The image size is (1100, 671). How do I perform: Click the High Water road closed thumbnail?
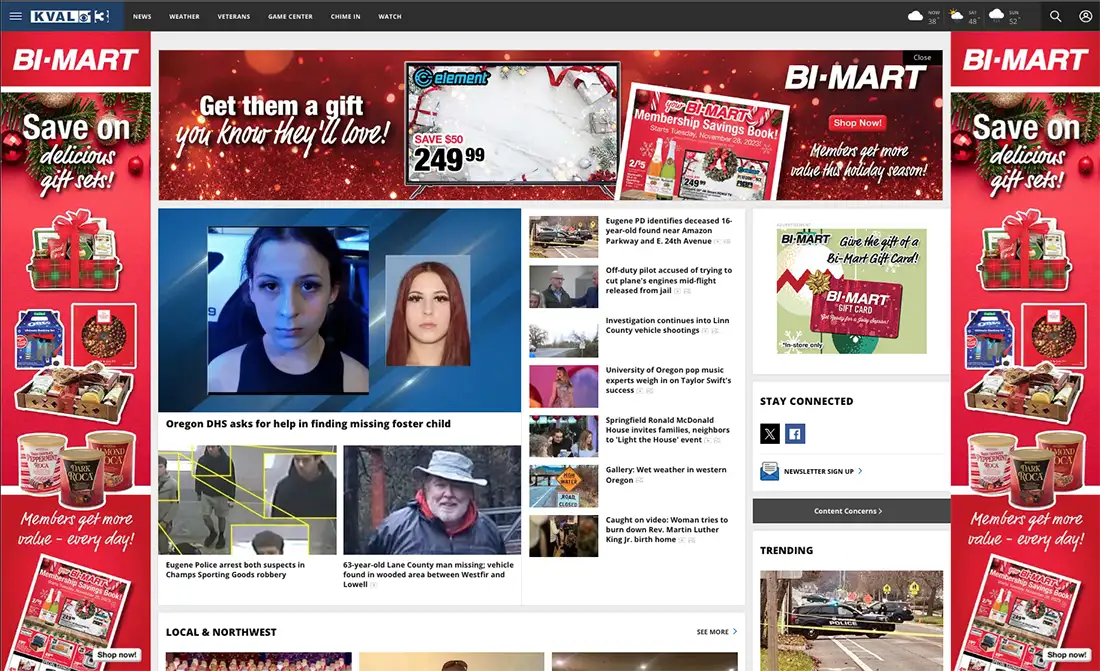point(563,486)
